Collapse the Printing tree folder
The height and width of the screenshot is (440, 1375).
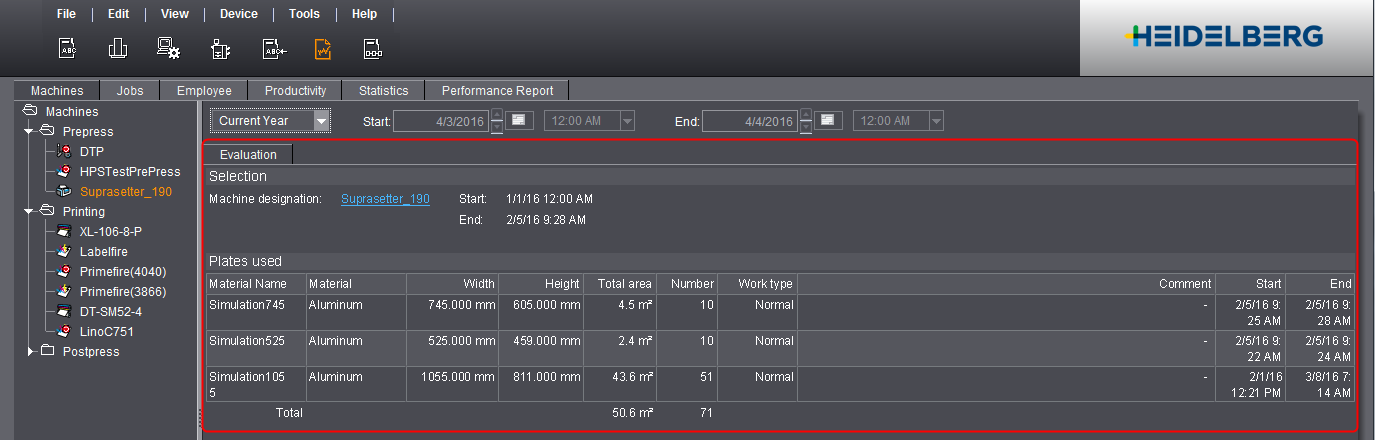(x=30, y=212)
